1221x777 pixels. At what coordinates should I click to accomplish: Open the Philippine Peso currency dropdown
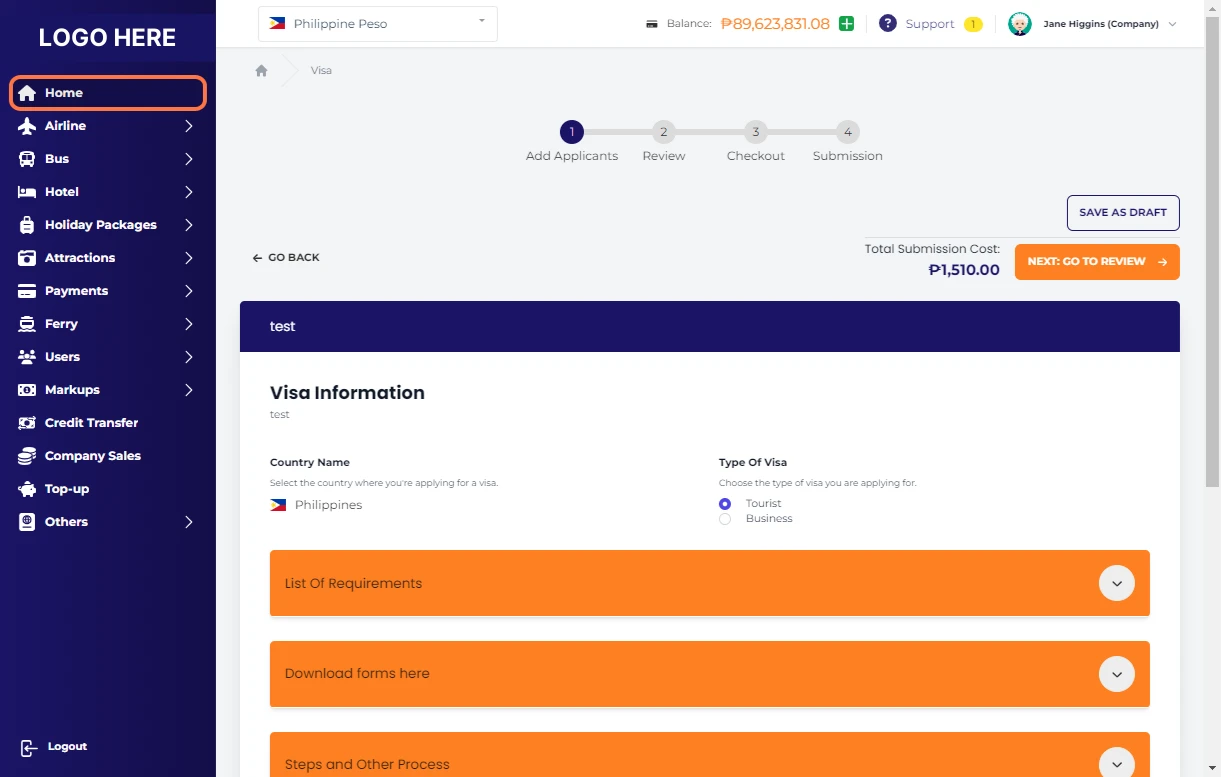[x=378, y=24]
